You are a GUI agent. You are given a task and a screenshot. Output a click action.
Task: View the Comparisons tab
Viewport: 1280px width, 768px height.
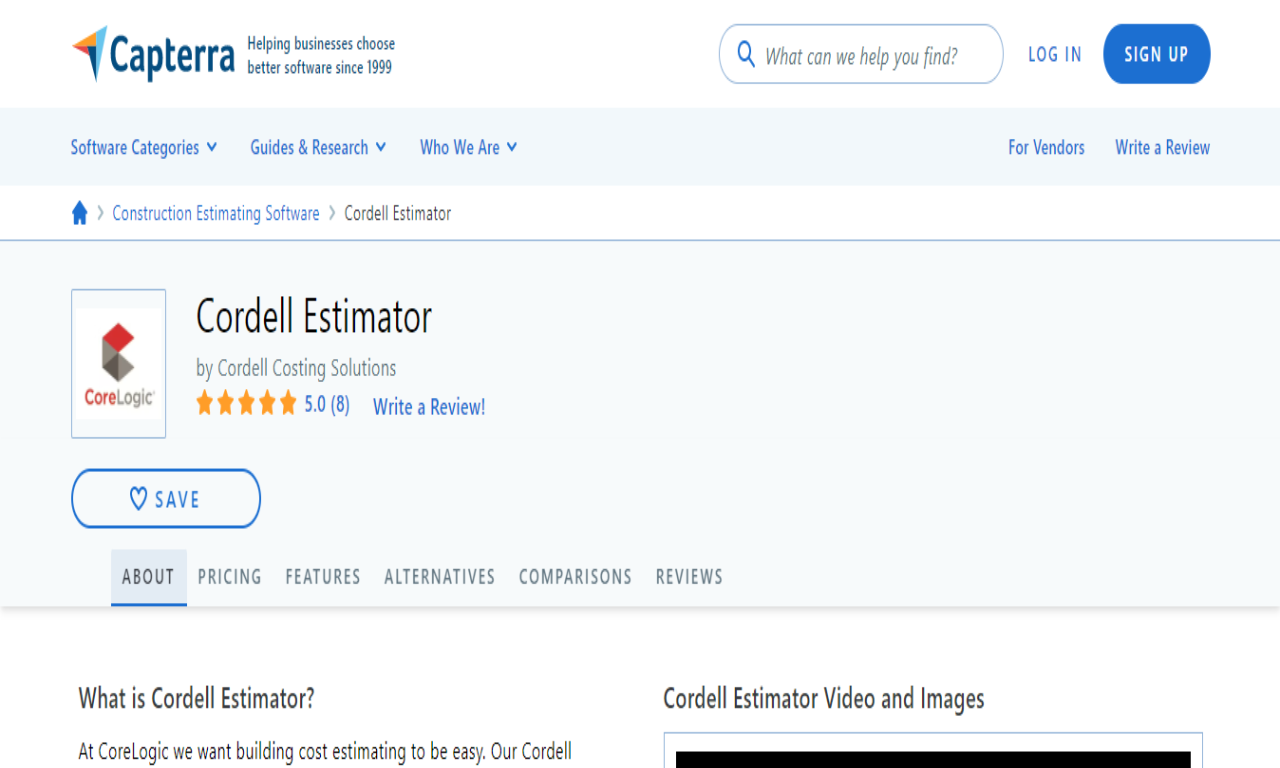[x=575, y=577]
